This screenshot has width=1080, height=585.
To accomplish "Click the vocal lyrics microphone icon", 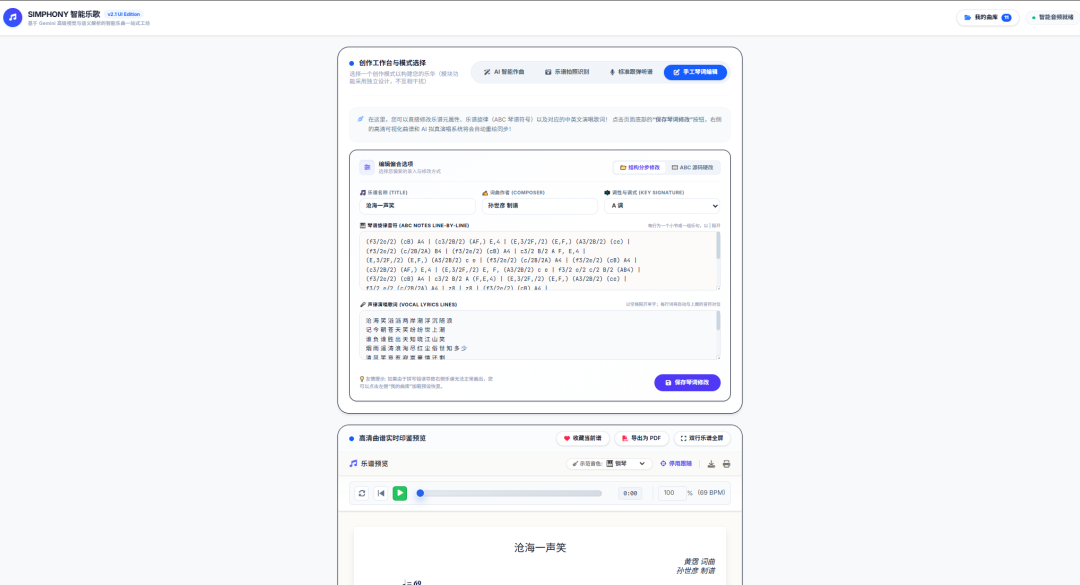I will [x=362, y=305].
